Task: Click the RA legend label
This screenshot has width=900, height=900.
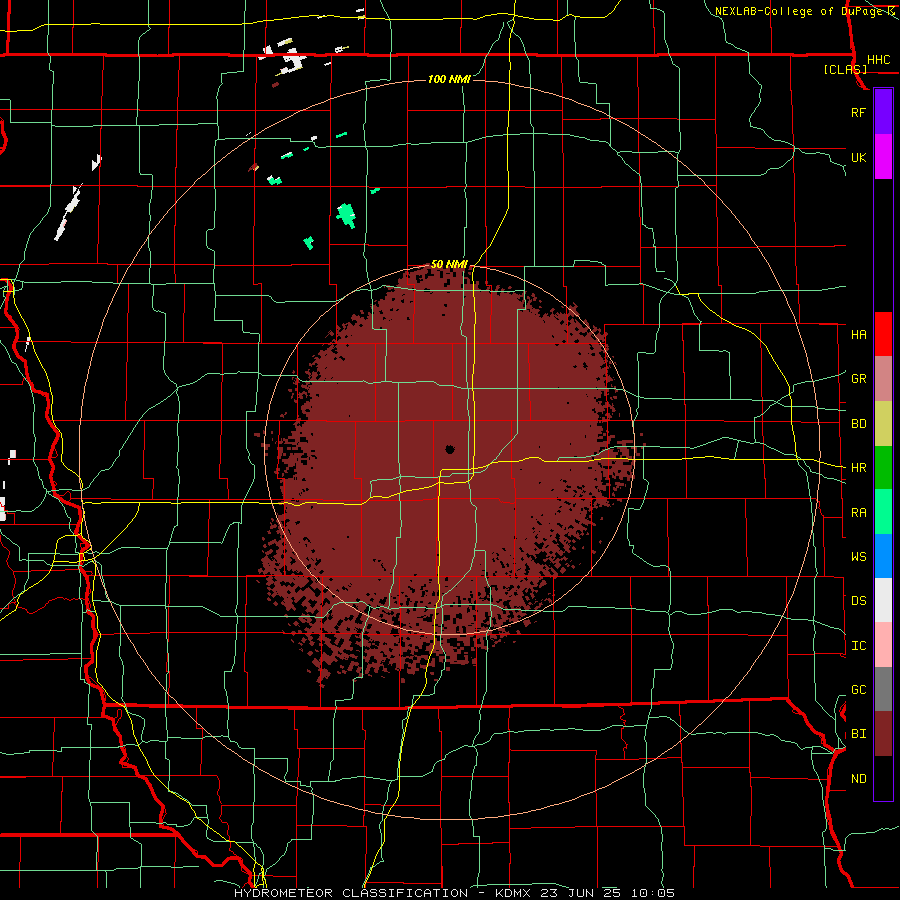Action: (859, 513)
